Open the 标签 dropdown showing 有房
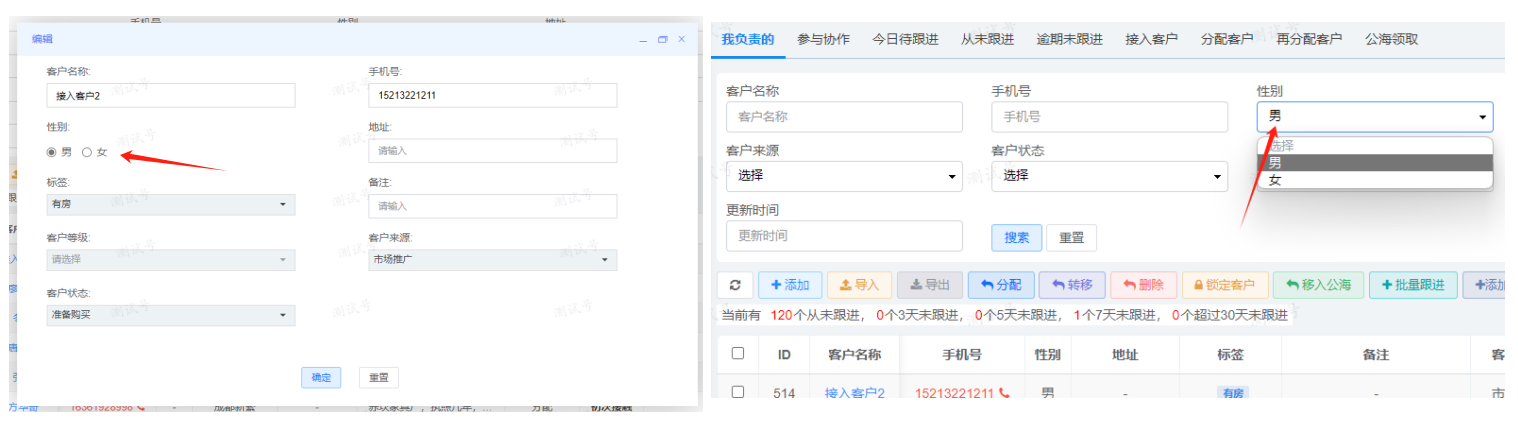 171,204
